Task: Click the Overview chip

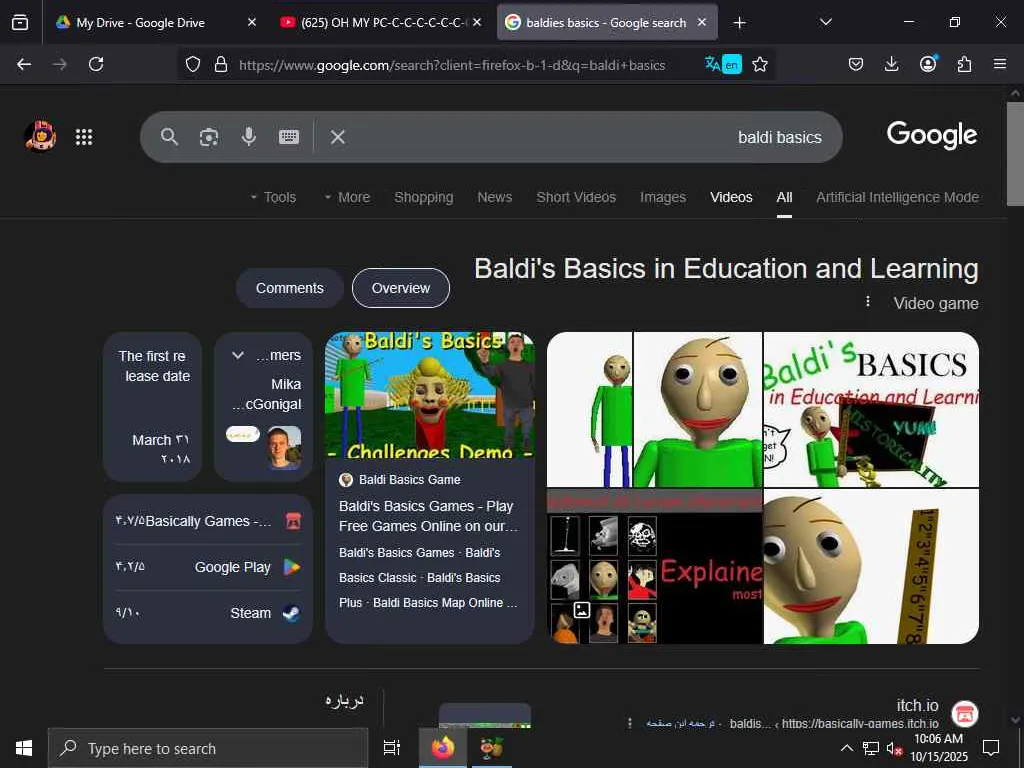Action: (x=400, y=288)
